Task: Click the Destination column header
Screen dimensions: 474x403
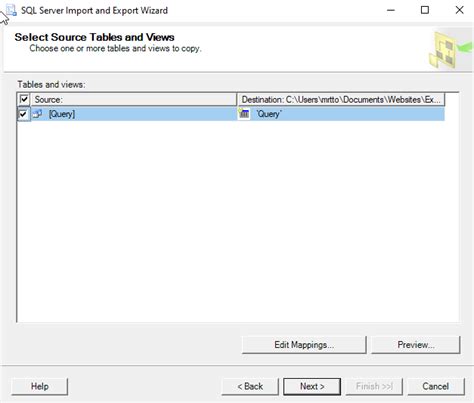Action: click(341, 99)
